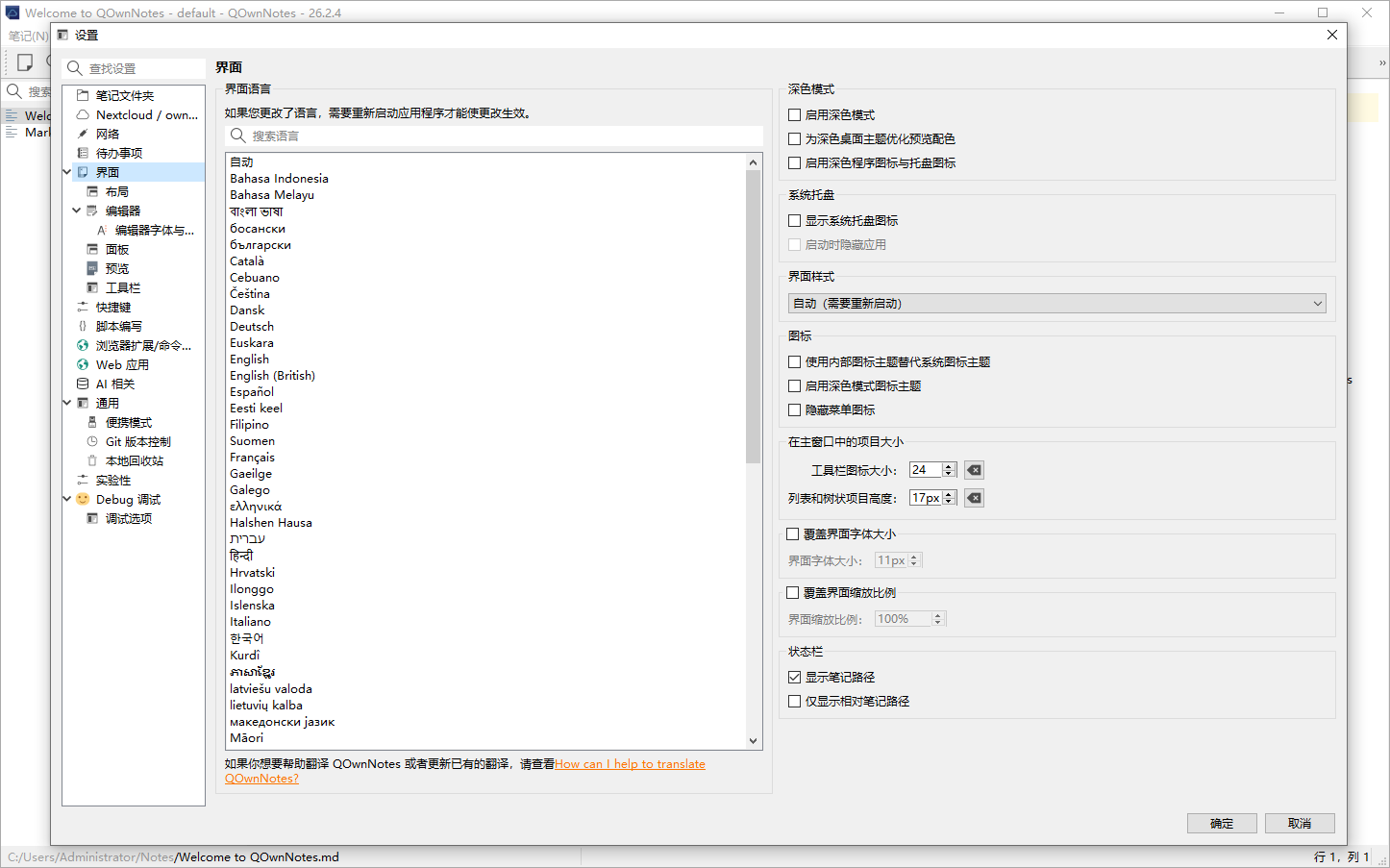Screen dimensions: 1390x868
Task: Uncheck 显示笔记路径 in 状态栏 section
Action: [795, 677]
